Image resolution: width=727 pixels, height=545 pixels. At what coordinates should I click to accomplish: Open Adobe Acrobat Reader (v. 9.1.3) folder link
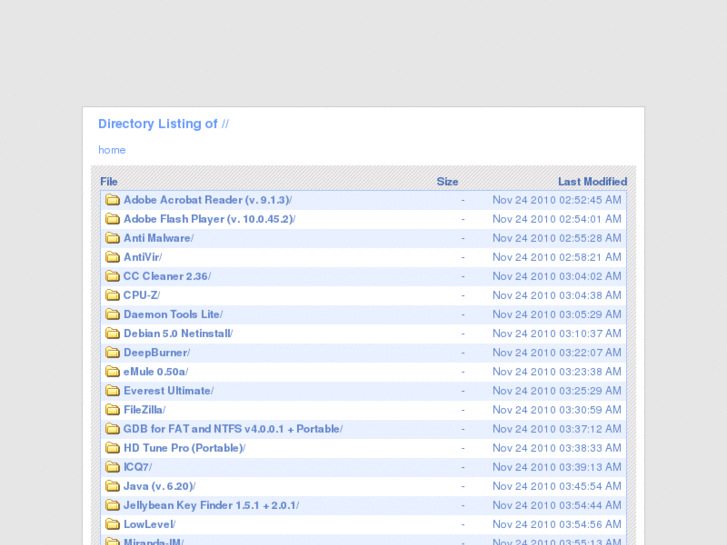click(208, 200)
